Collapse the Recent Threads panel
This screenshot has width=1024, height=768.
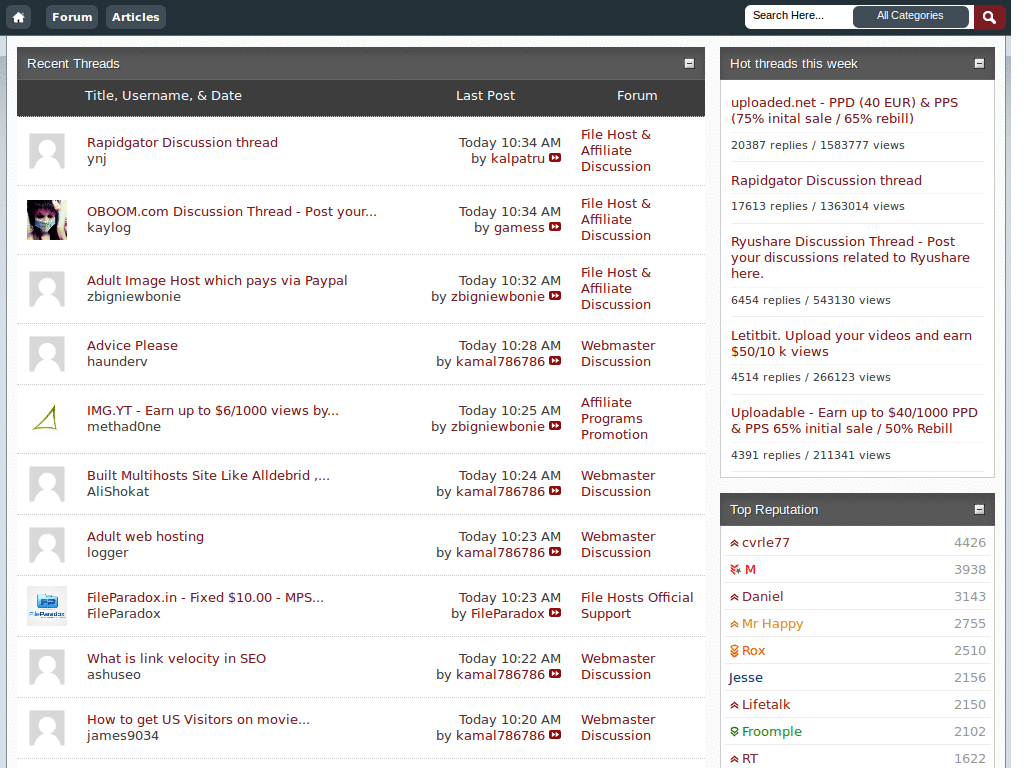click(x=689, y=63)
